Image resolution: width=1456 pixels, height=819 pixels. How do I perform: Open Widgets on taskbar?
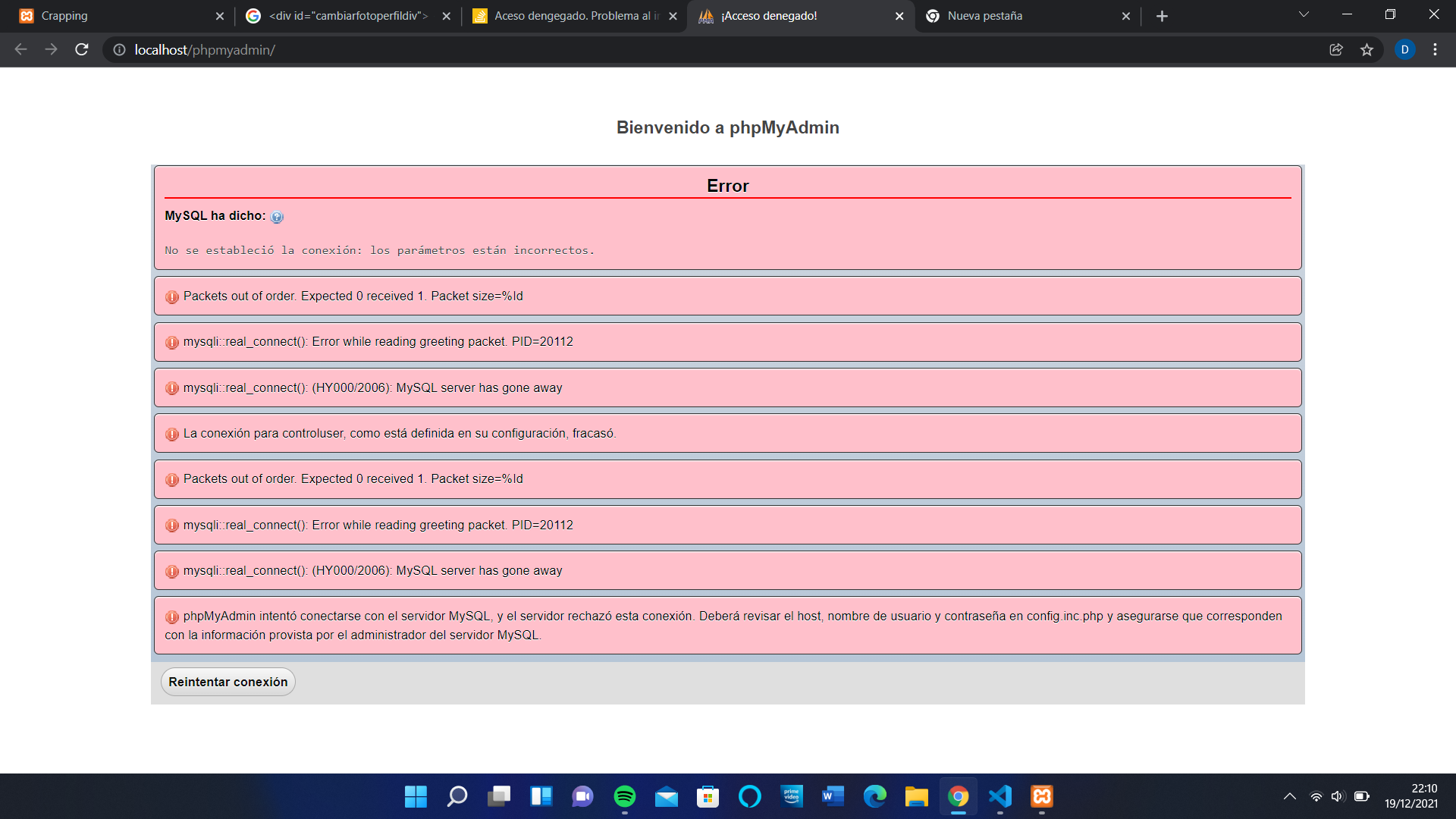541,796
